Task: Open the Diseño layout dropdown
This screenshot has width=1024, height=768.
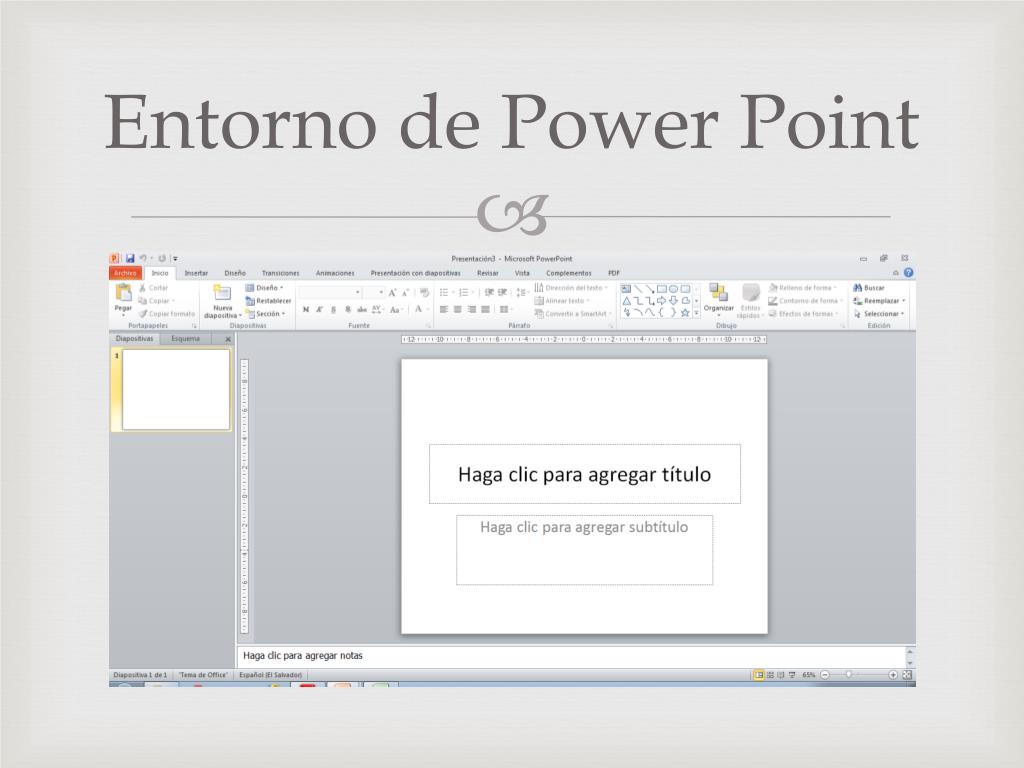Action: (x=264, y=288)
